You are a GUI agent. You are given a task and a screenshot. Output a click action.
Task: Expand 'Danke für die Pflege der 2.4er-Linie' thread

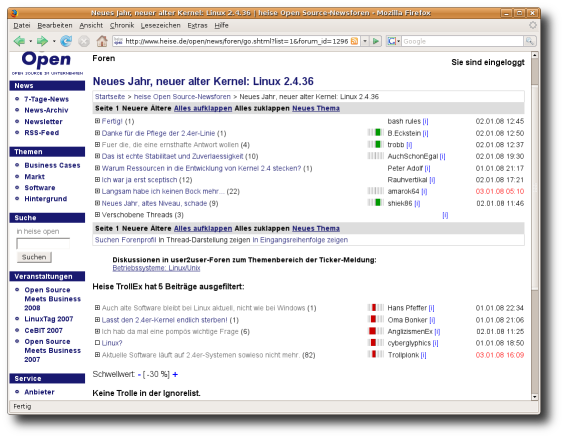97,133
